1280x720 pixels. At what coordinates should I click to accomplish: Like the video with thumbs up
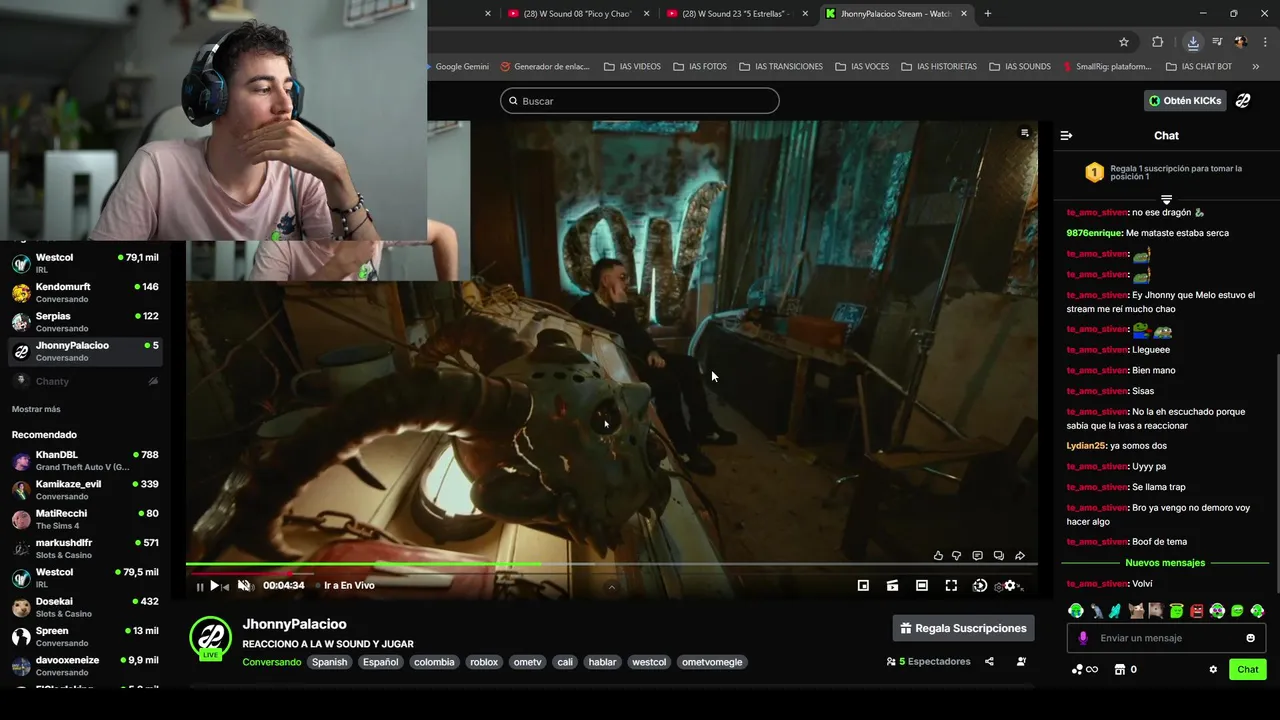tap(938, 556)
